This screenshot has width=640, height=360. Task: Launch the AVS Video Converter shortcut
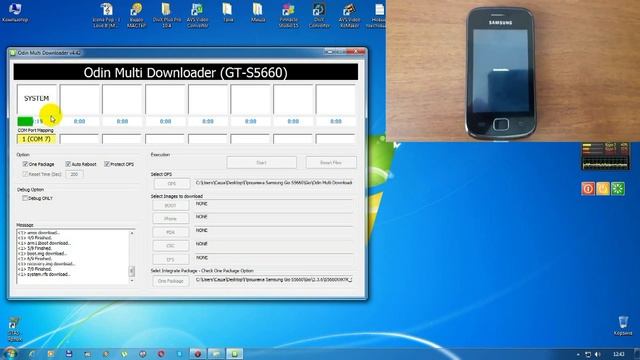[197, 15]
